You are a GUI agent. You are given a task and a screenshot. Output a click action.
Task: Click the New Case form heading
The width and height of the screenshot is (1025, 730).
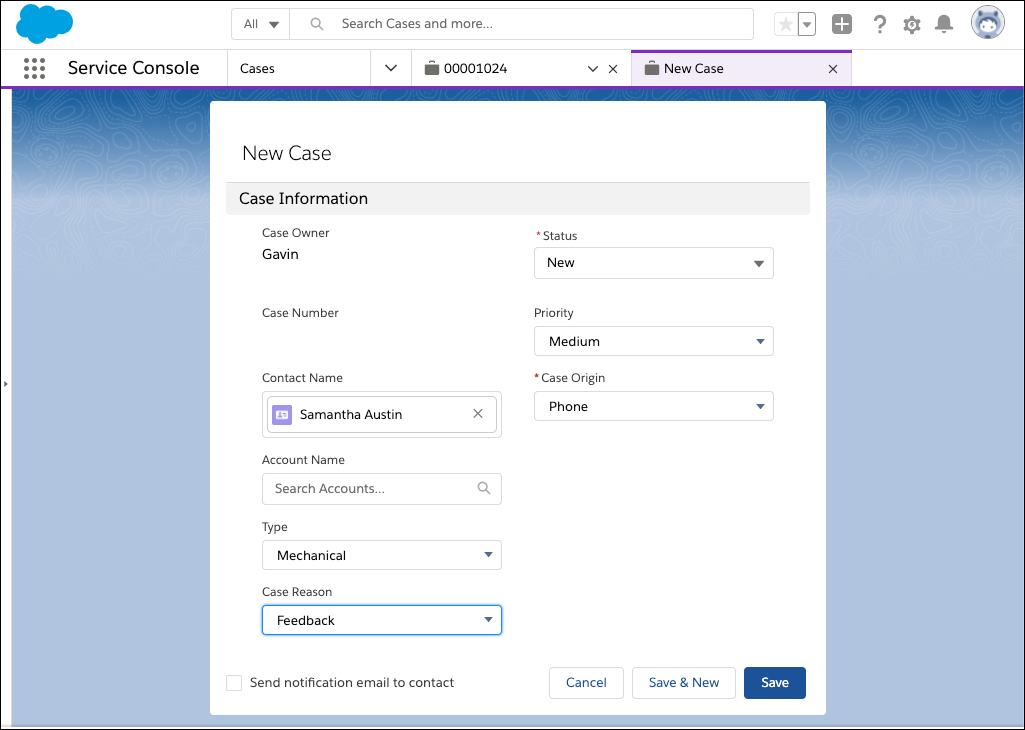[x=287, y=153]
